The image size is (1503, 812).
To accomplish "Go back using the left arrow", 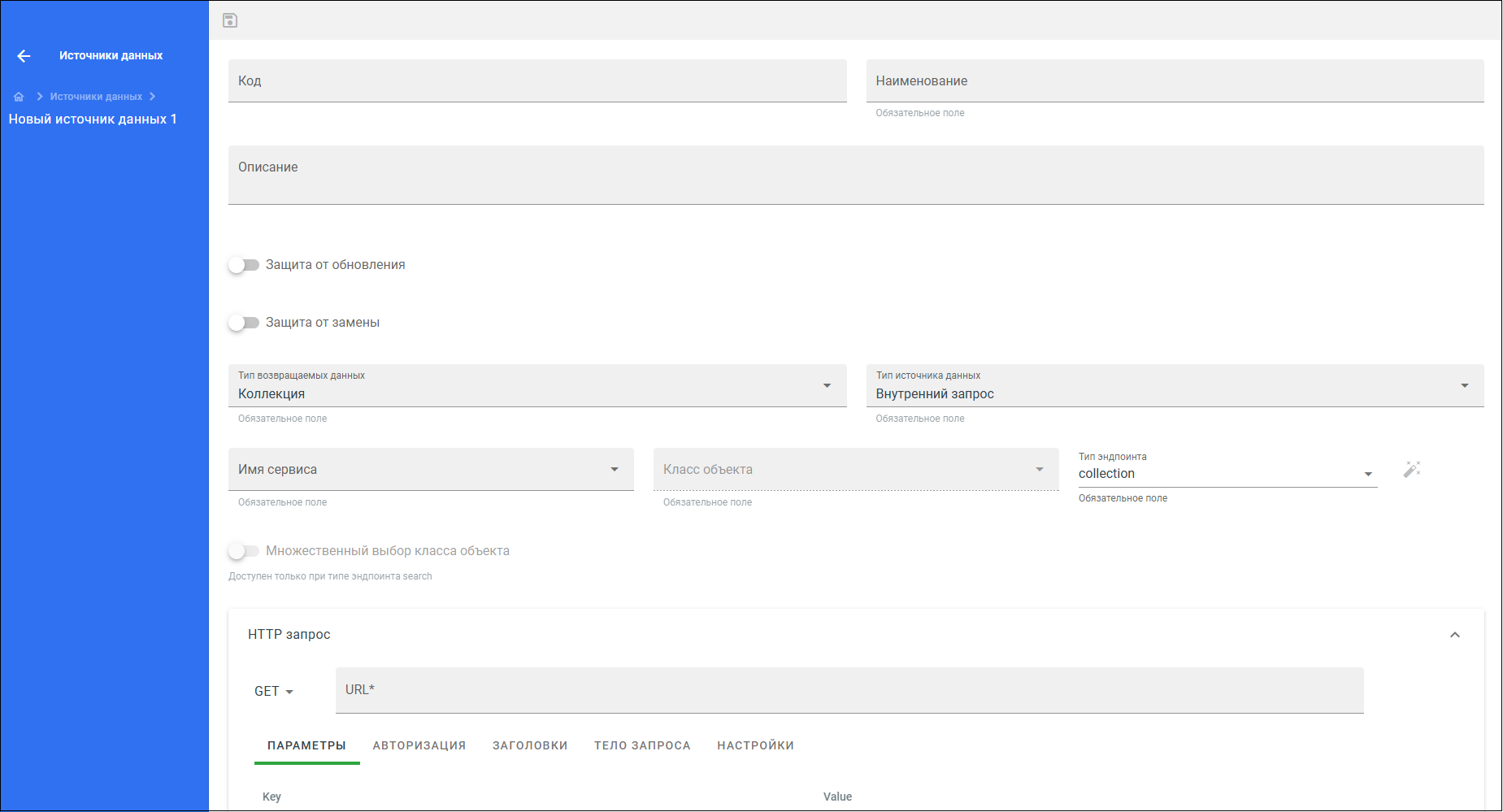I will [x=24, y=56].
